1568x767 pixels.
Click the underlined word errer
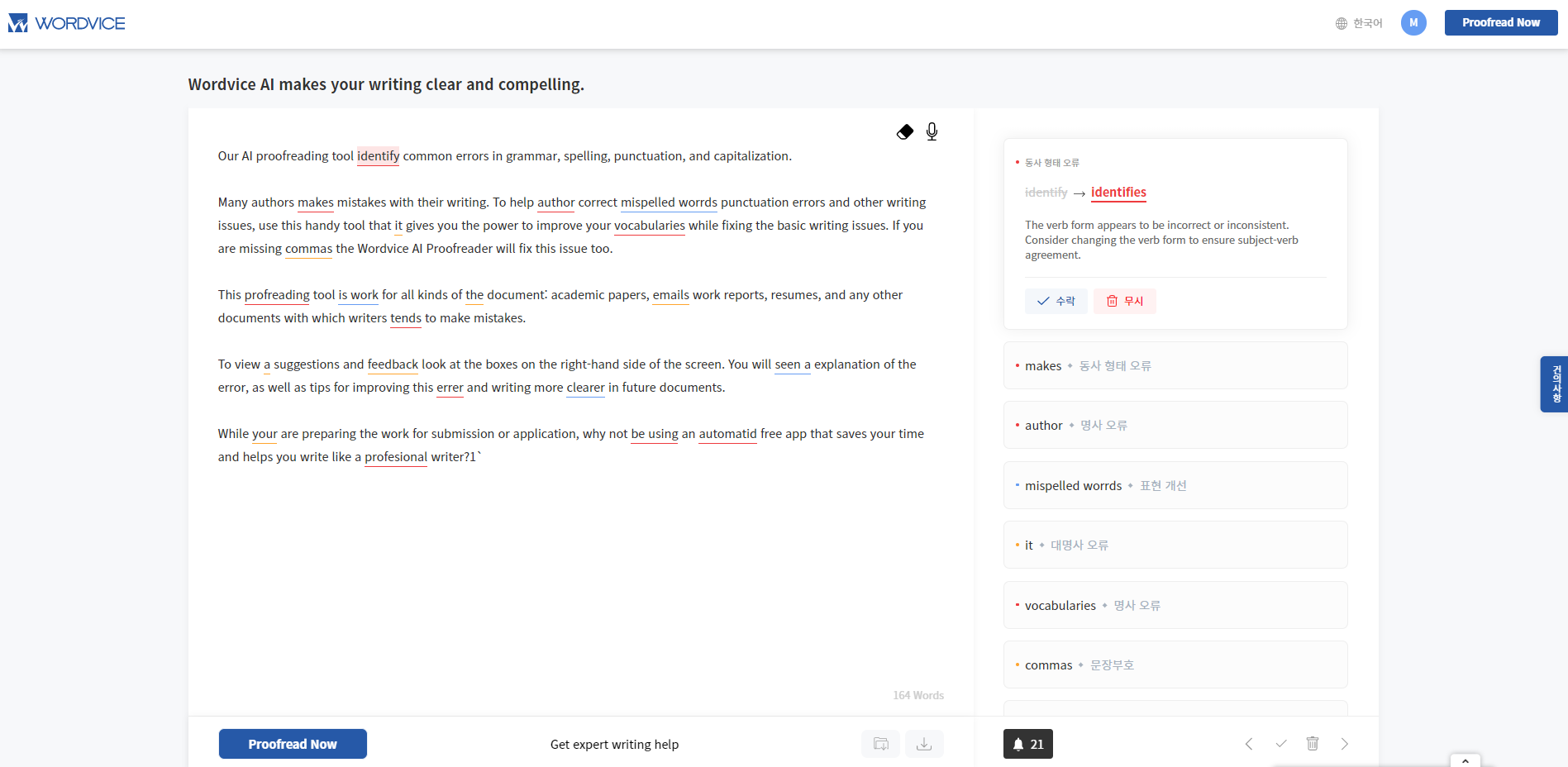450,388
